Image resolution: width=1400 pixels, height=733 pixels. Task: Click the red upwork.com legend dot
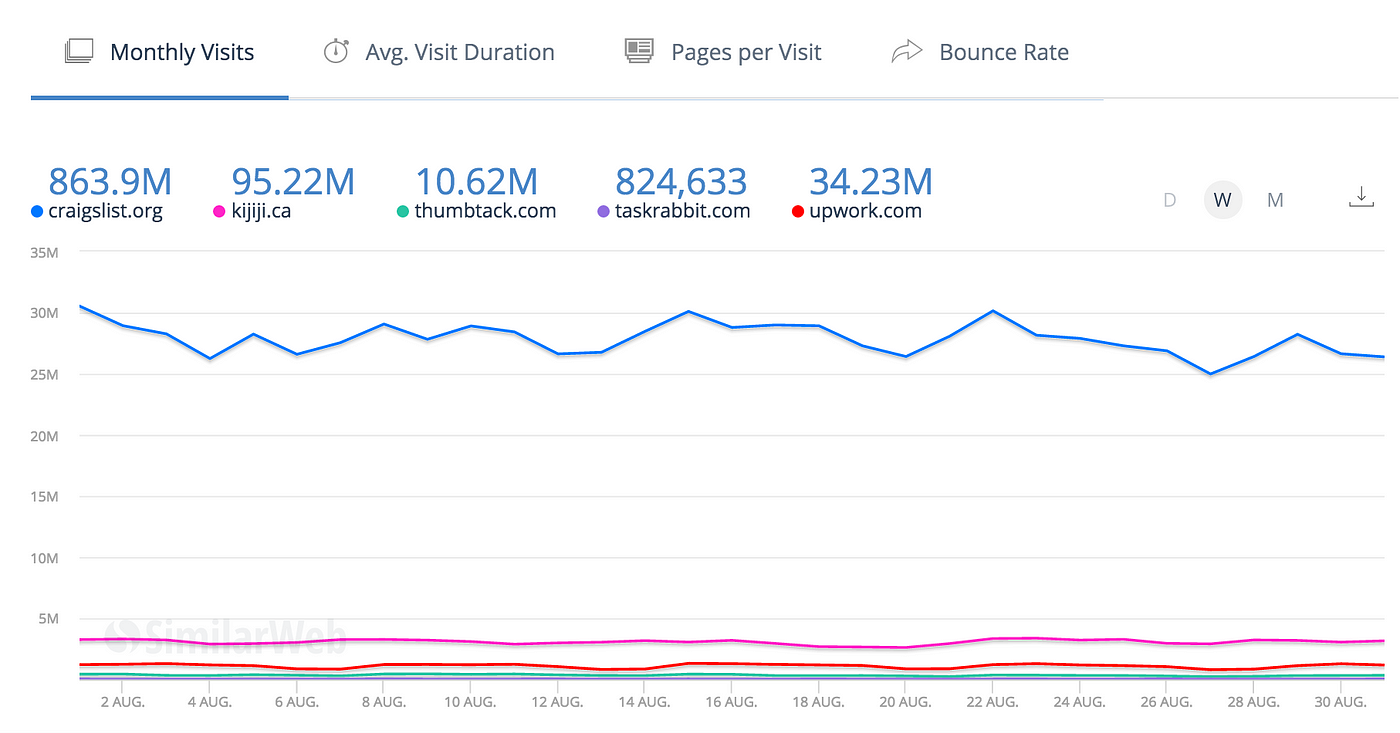pos(797,212)
